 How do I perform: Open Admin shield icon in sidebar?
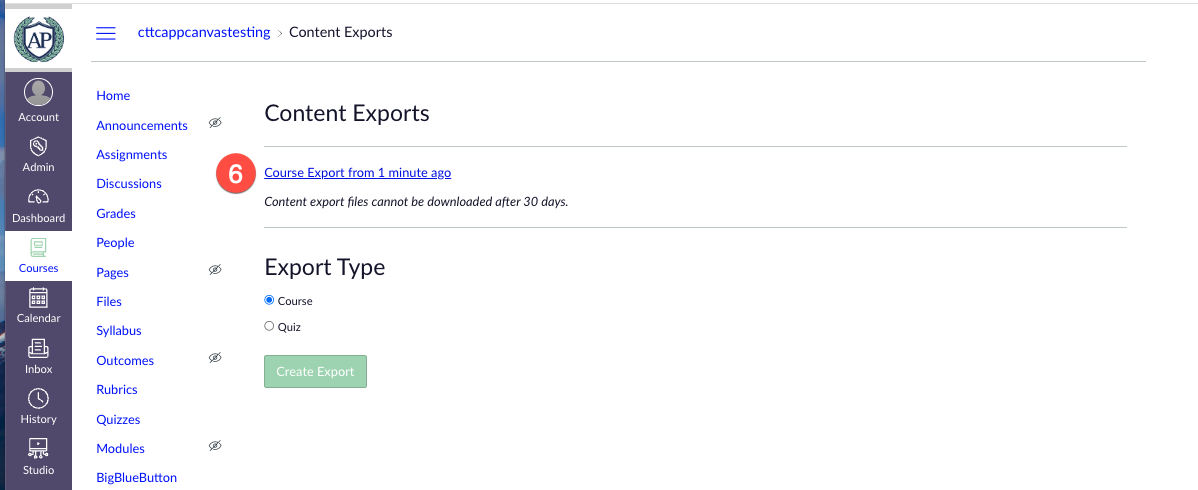coord(39,147)
